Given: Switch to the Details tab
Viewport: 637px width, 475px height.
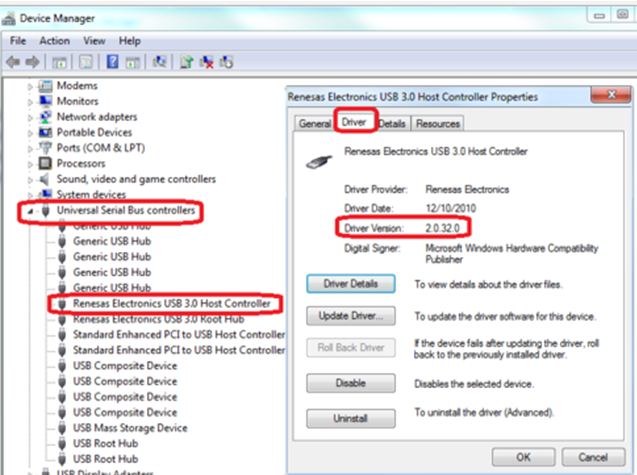Looking at the screenshot, I should 392,124.
